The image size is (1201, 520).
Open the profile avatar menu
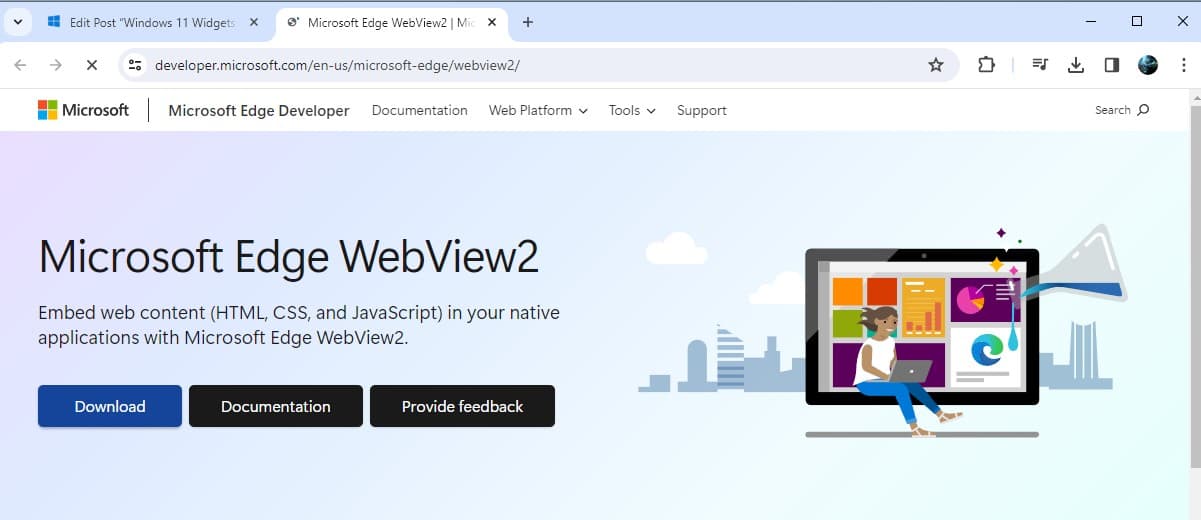click(1148, 65)
